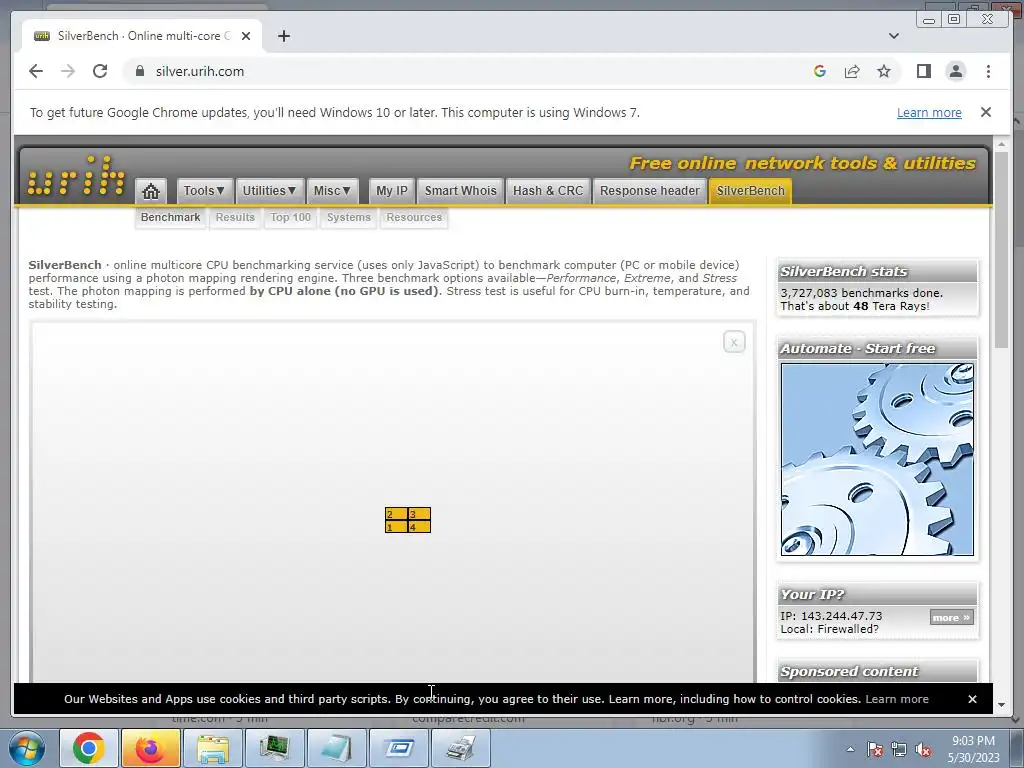Dismiss the Windows 7 update notice

986,112
